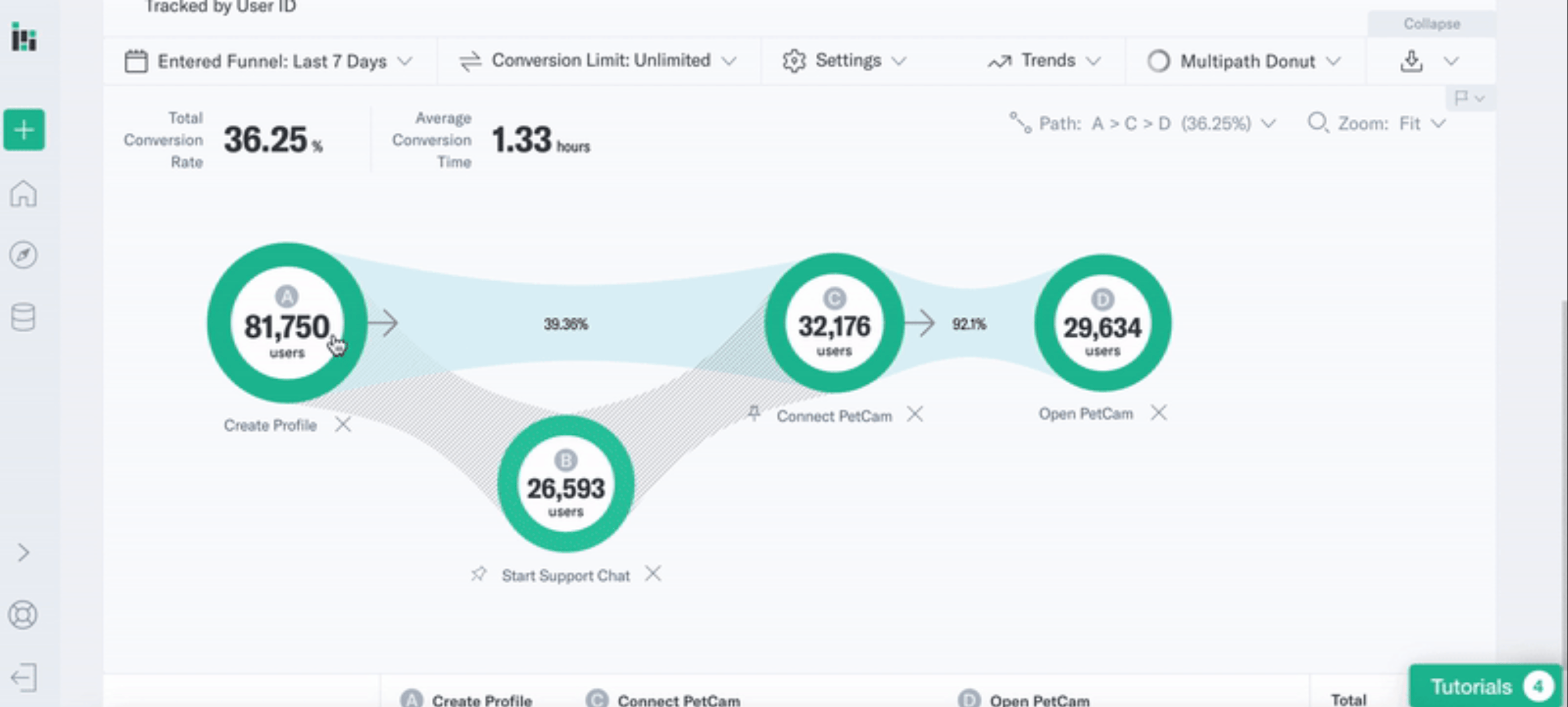
Task: Click the 36.25% total conversion rate value
Action: click(273, 139)
